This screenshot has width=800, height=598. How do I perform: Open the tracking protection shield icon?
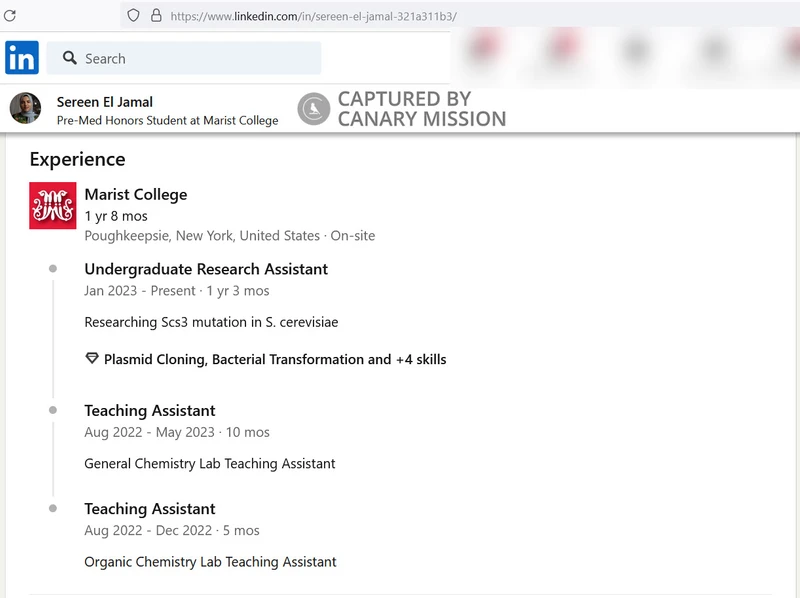[x=133, y=16]
